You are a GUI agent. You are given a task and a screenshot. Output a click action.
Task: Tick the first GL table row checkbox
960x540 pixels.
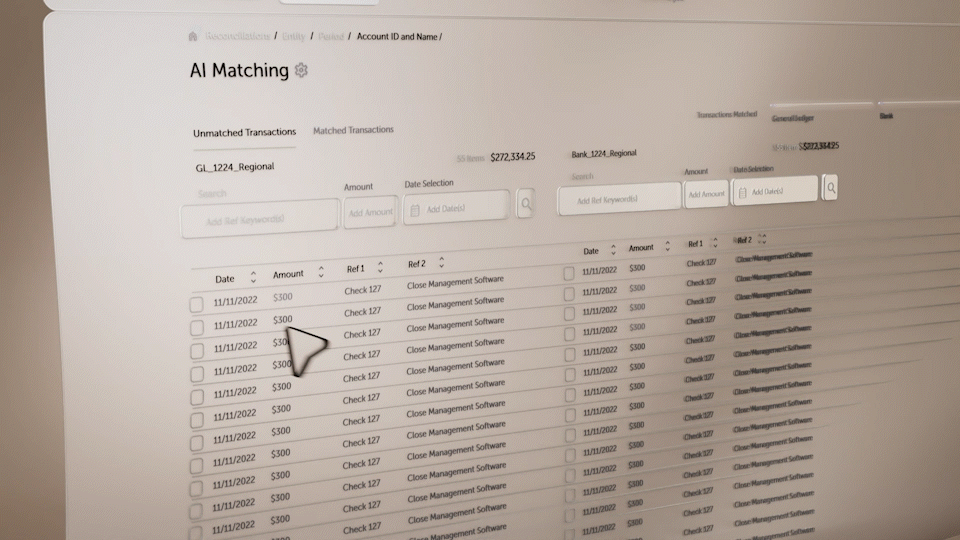point(197,304)
